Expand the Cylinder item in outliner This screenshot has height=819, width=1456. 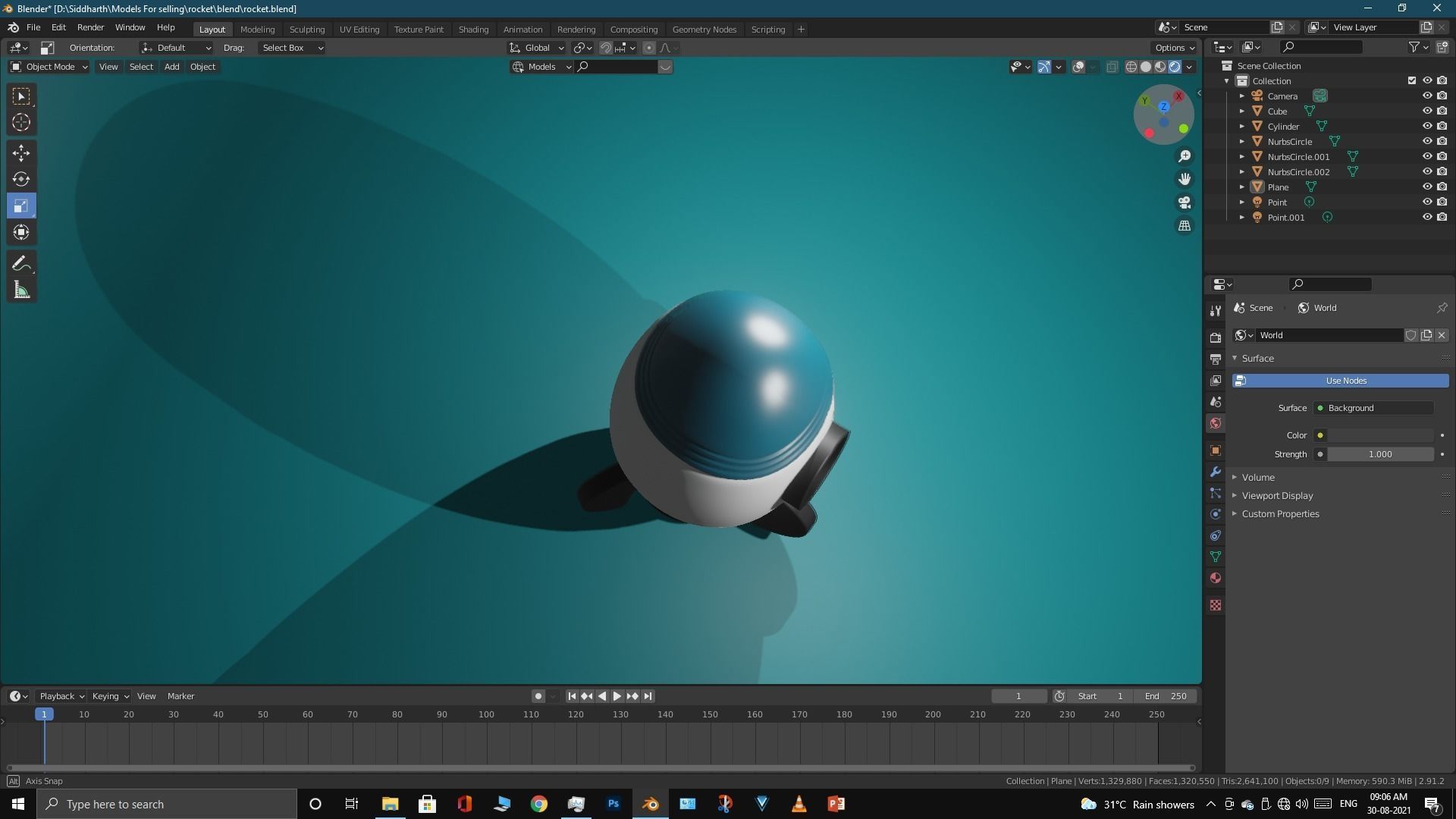click(x=1241, y=127)
